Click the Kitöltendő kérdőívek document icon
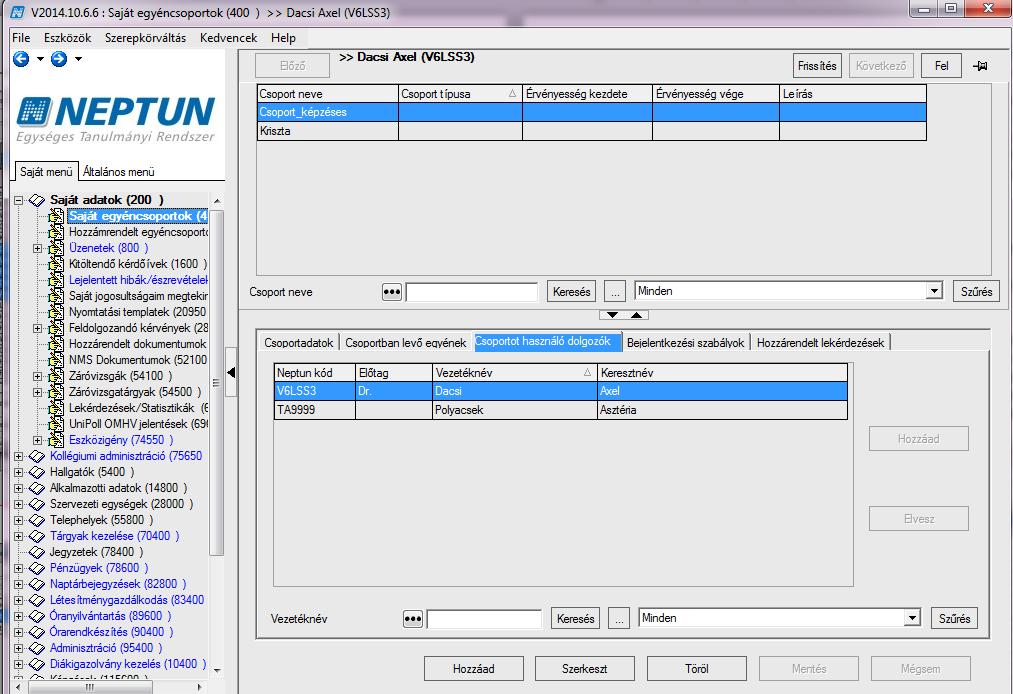The height and width of the screenshot is (694, 1013). tap(56, 264)
